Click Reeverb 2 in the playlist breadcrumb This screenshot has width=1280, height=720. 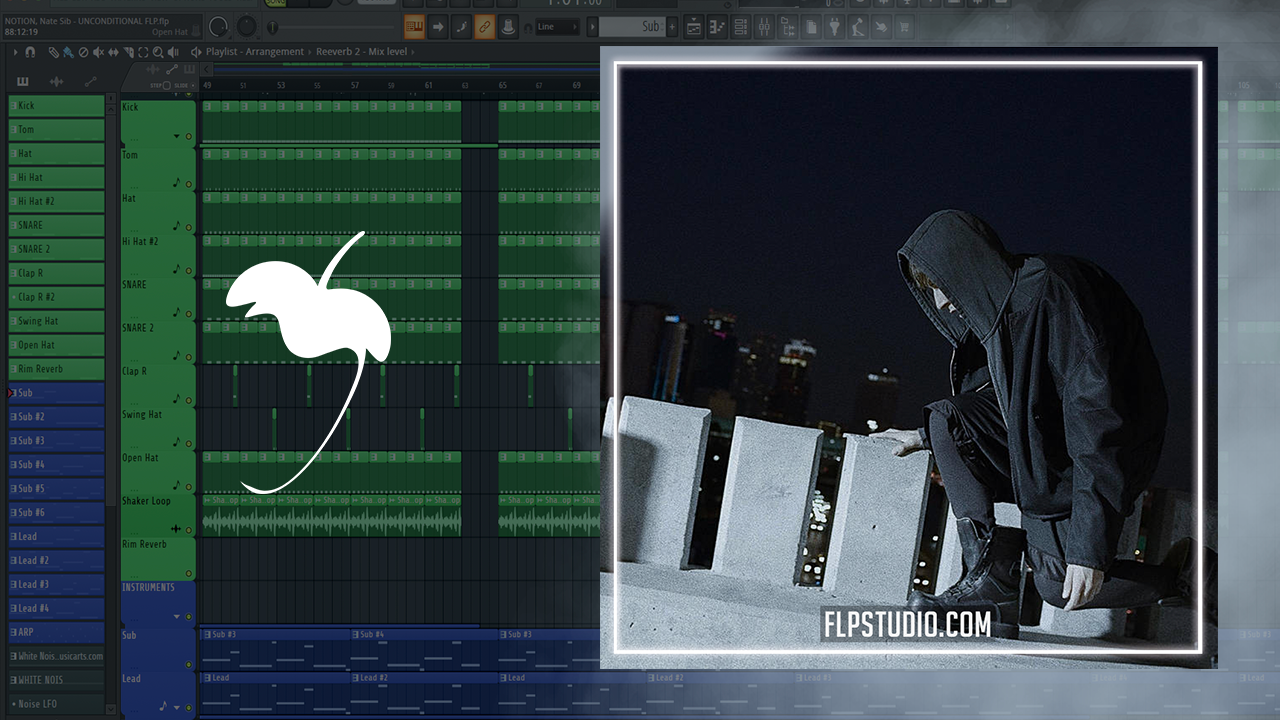[337, 52]
